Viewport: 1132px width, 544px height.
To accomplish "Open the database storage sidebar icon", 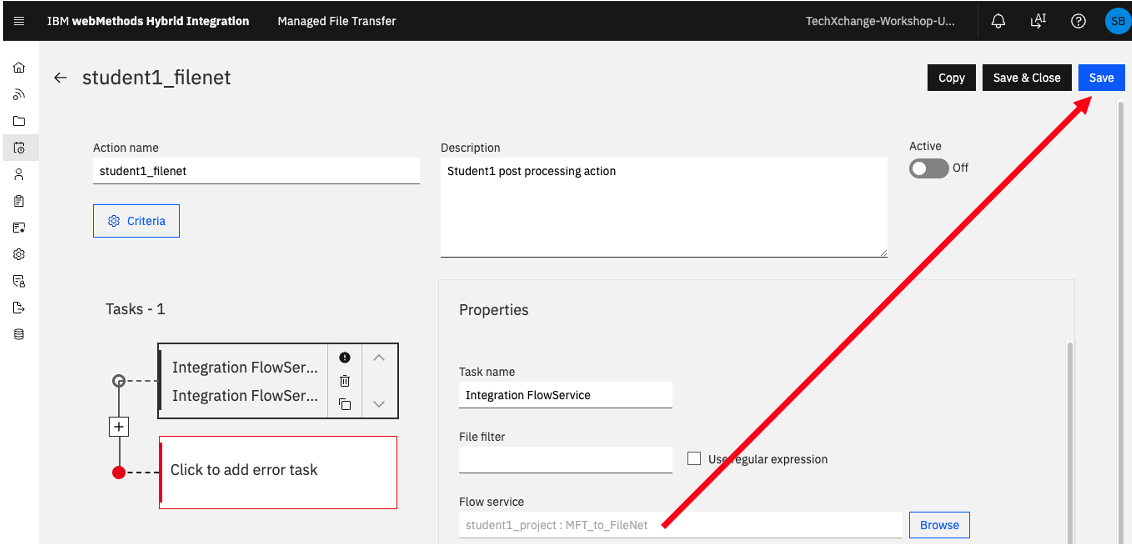I will pos(19,334).
